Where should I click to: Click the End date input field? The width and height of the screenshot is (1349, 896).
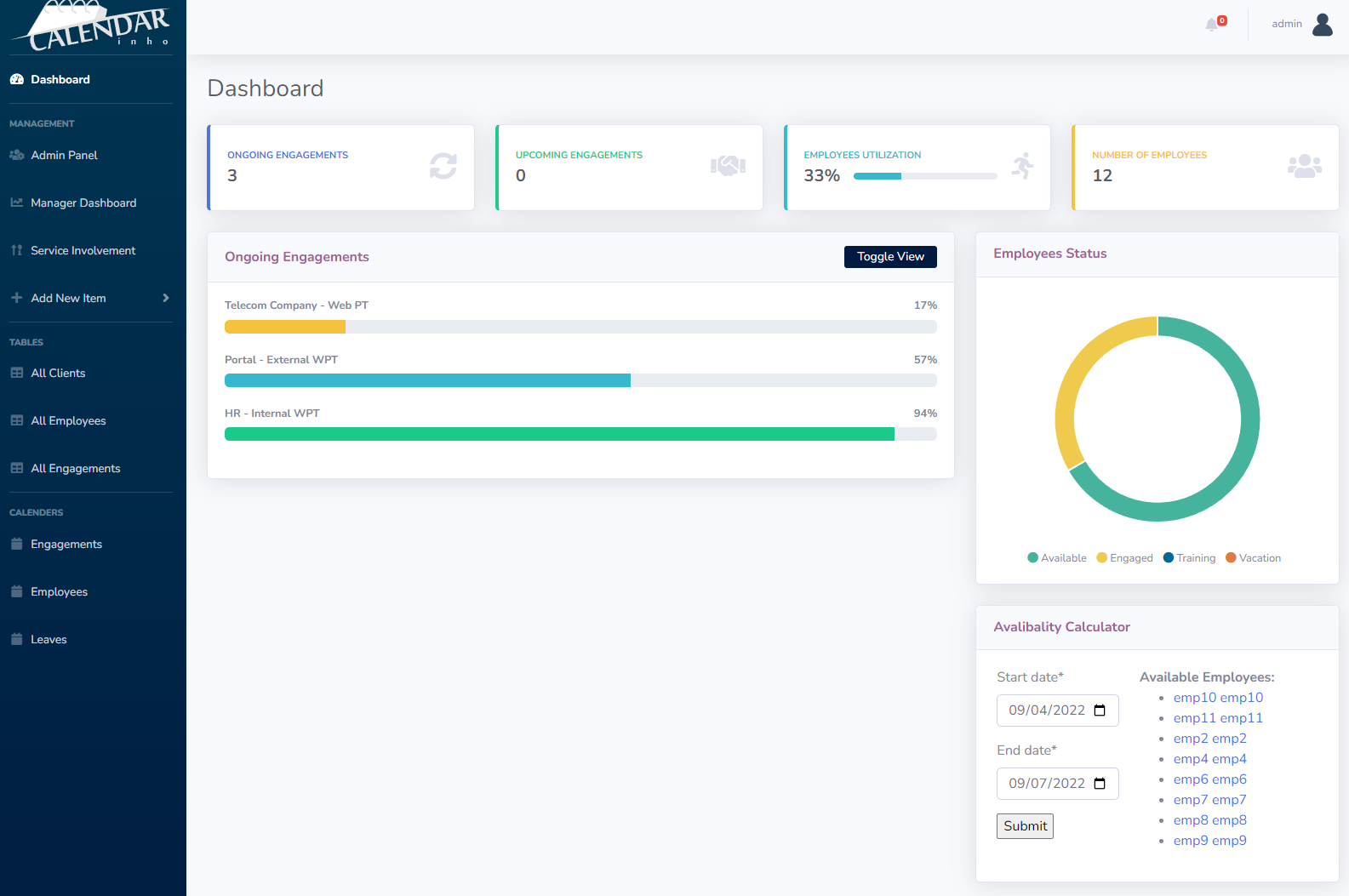click(1058, 784)
